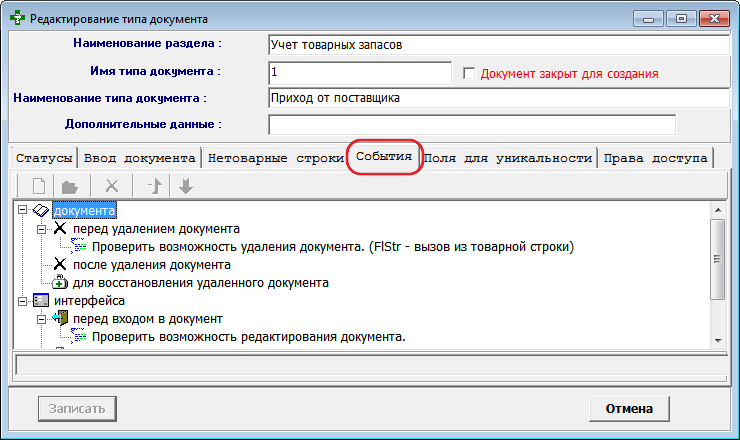Maximize the Редактирование типа документа window
The width and height of the screenshot is (740, 440).
[681, 19]
